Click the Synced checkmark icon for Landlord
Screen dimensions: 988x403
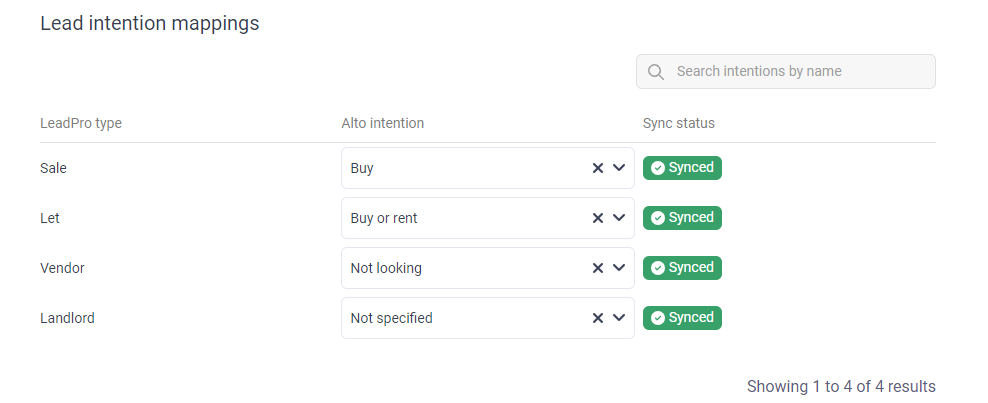click(x=658, y=318)
